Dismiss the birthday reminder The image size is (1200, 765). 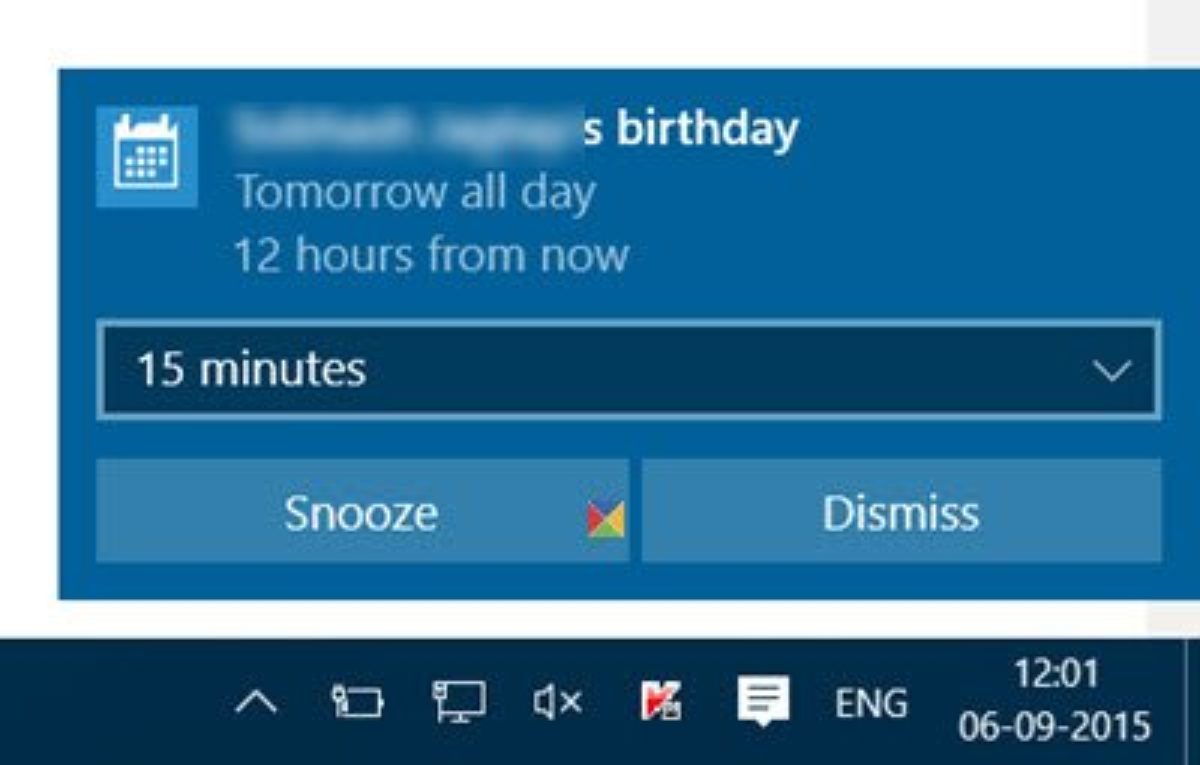coord(901,512)
